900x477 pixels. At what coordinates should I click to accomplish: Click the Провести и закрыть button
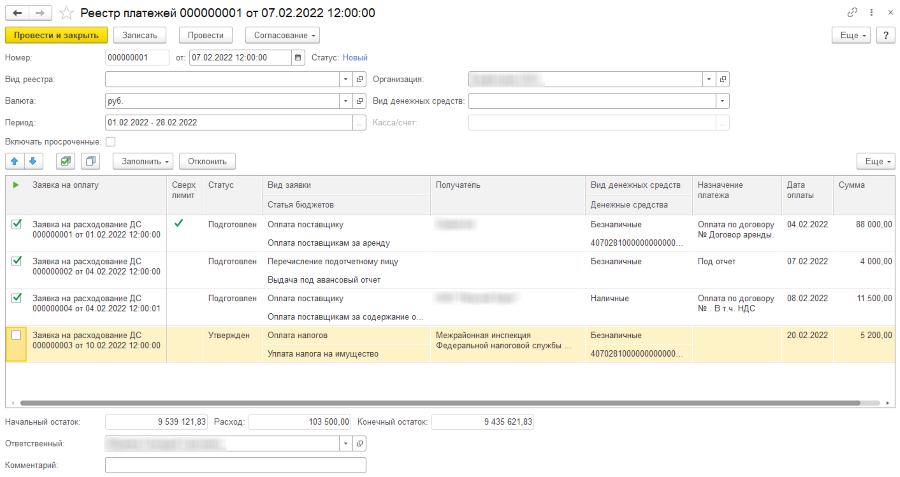pyautogui.click(x=56, y=36)
